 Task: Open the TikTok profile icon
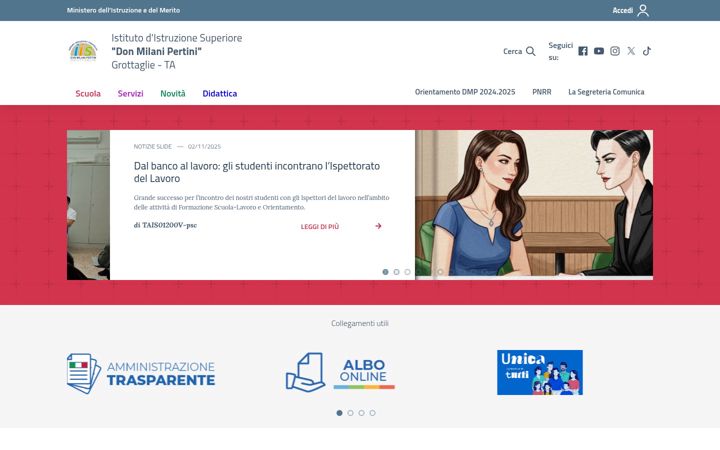coord(647,51)
